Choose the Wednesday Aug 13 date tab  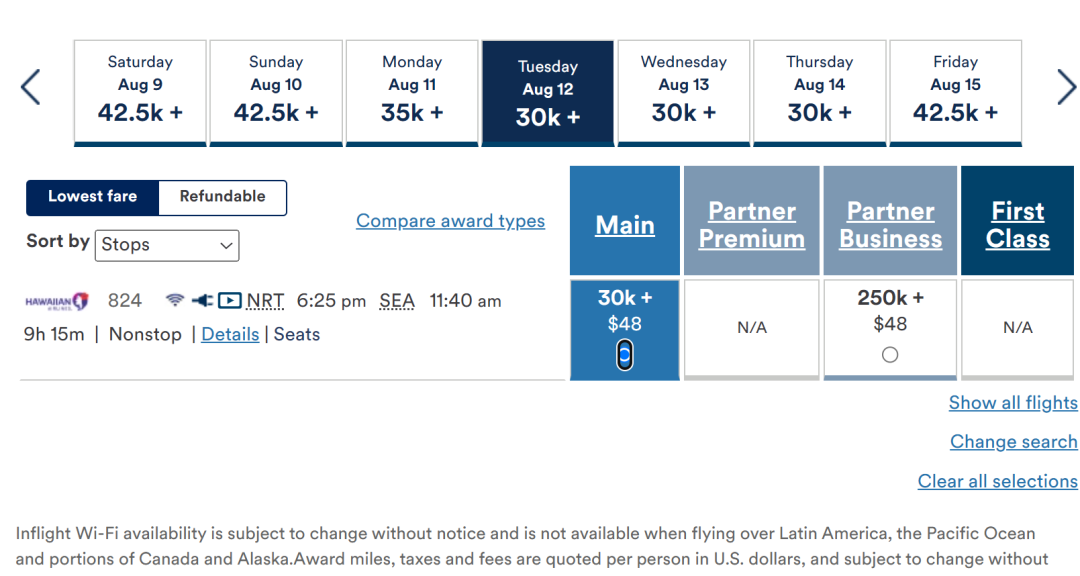point(683,93)
